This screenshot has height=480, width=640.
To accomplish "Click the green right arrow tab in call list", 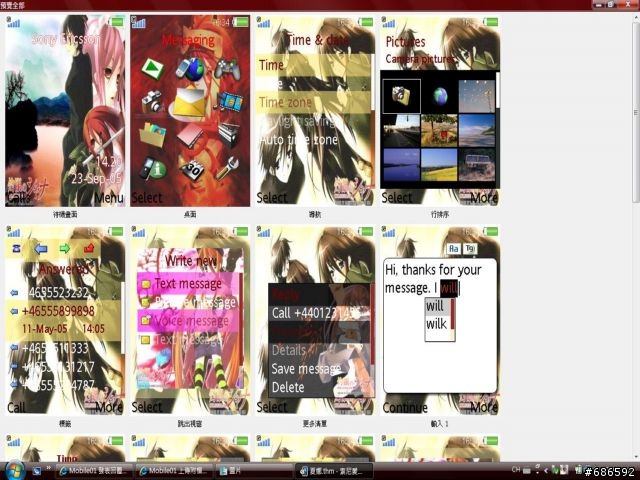I will pyautogui.click(x=64, y=248).
